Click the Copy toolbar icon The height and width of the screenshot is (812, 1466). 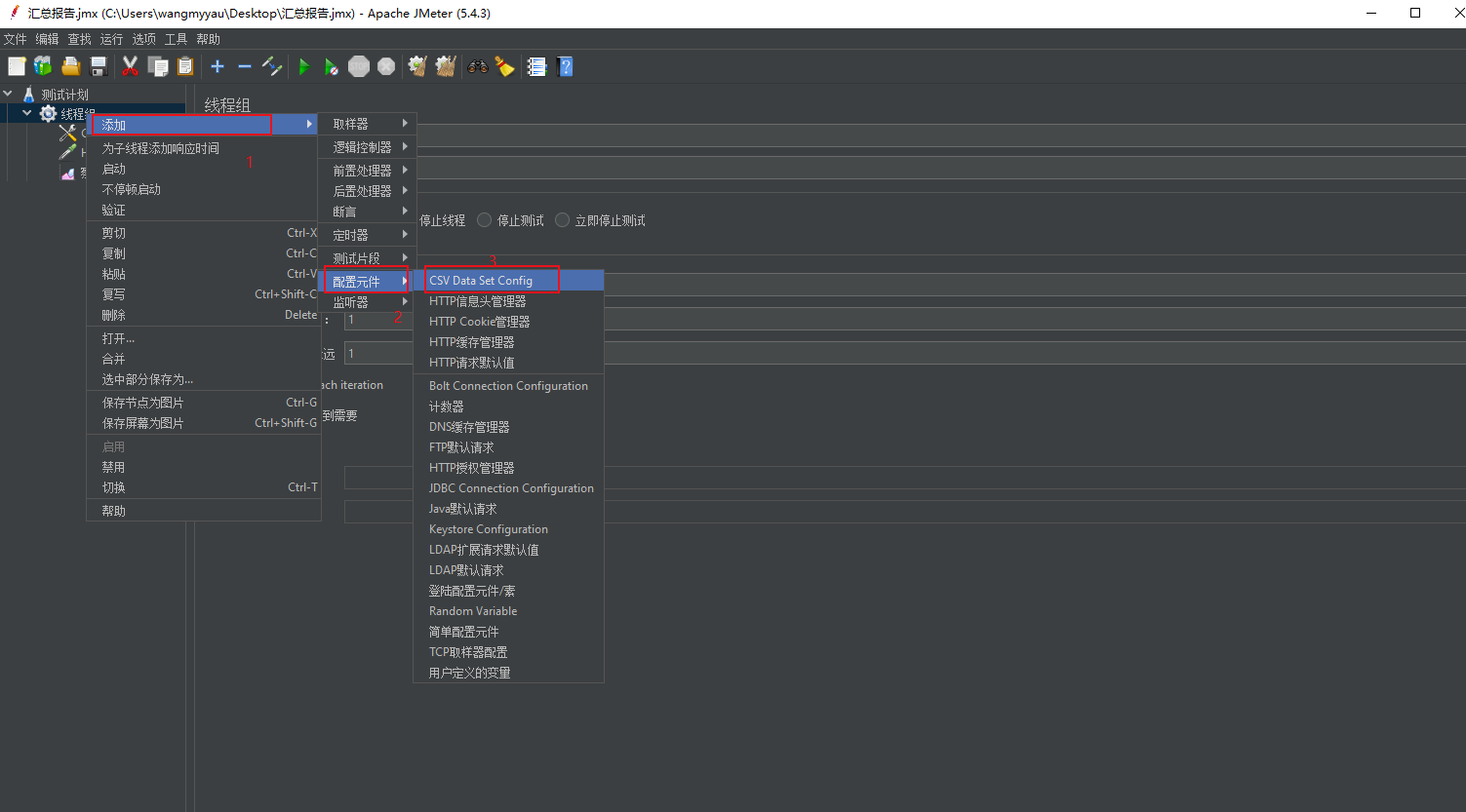coord(158,66)
